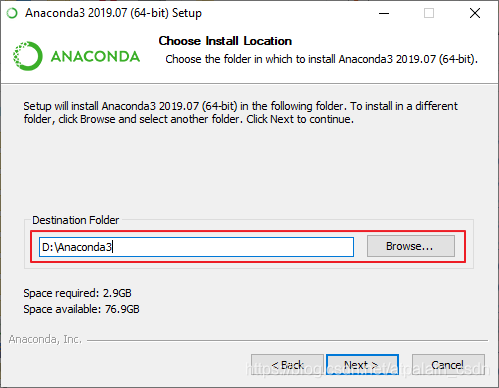This screenshot has height=388, width=499.
Task: Continue installation with Next >
Action: click(362, 365)
